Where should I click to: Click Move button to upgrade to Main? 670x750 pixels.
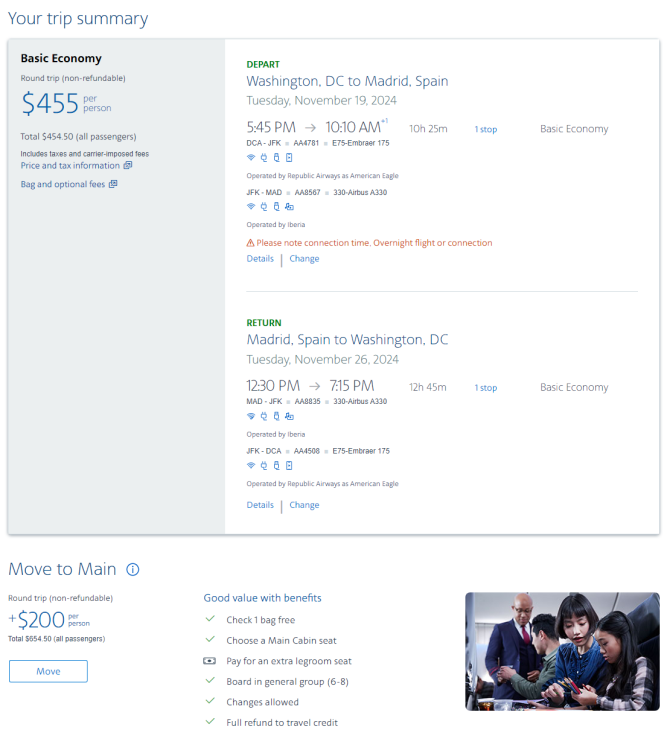[x=48, y=671]
